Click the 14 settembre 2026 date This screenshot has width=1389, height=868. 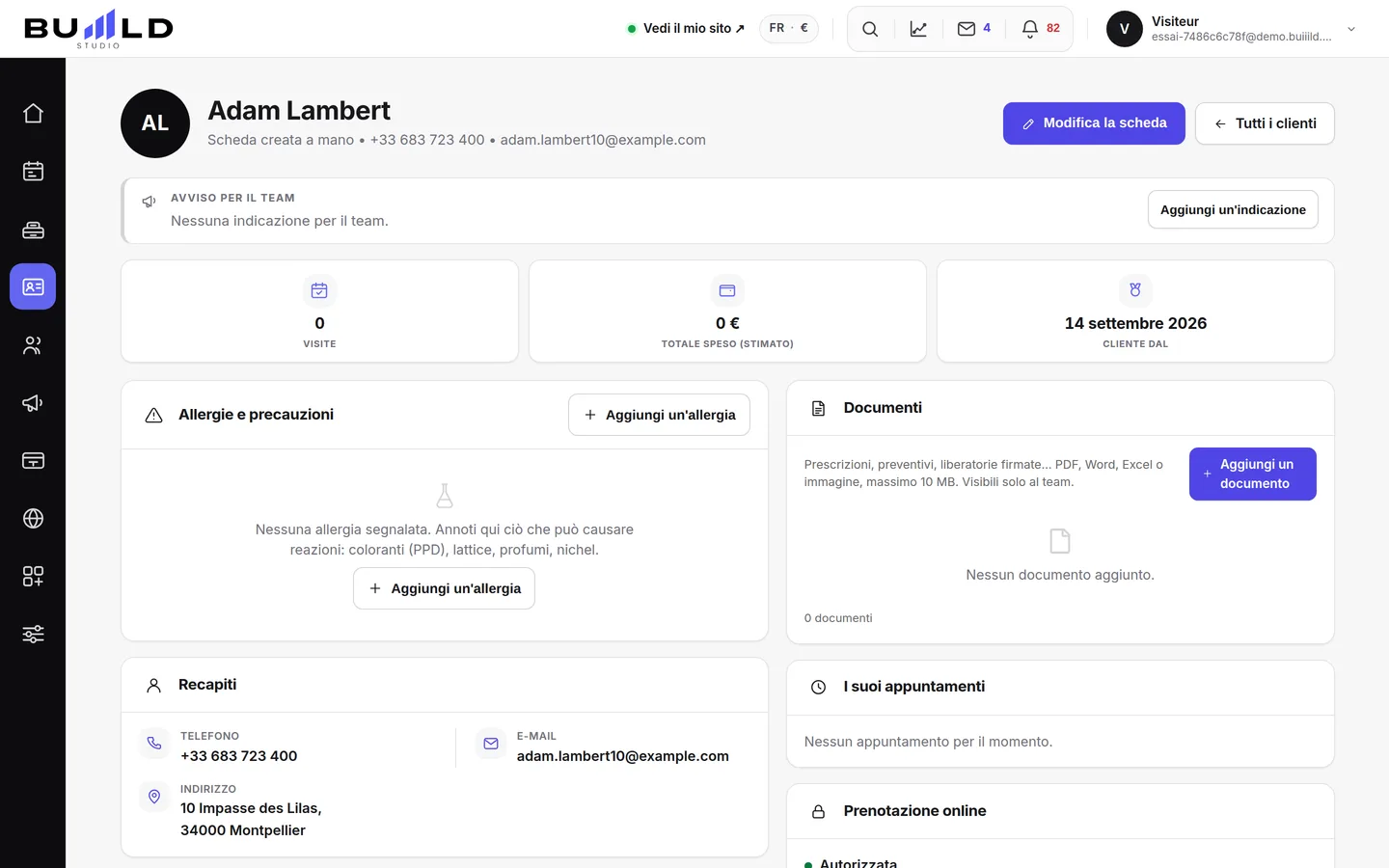click(1135, 323)
